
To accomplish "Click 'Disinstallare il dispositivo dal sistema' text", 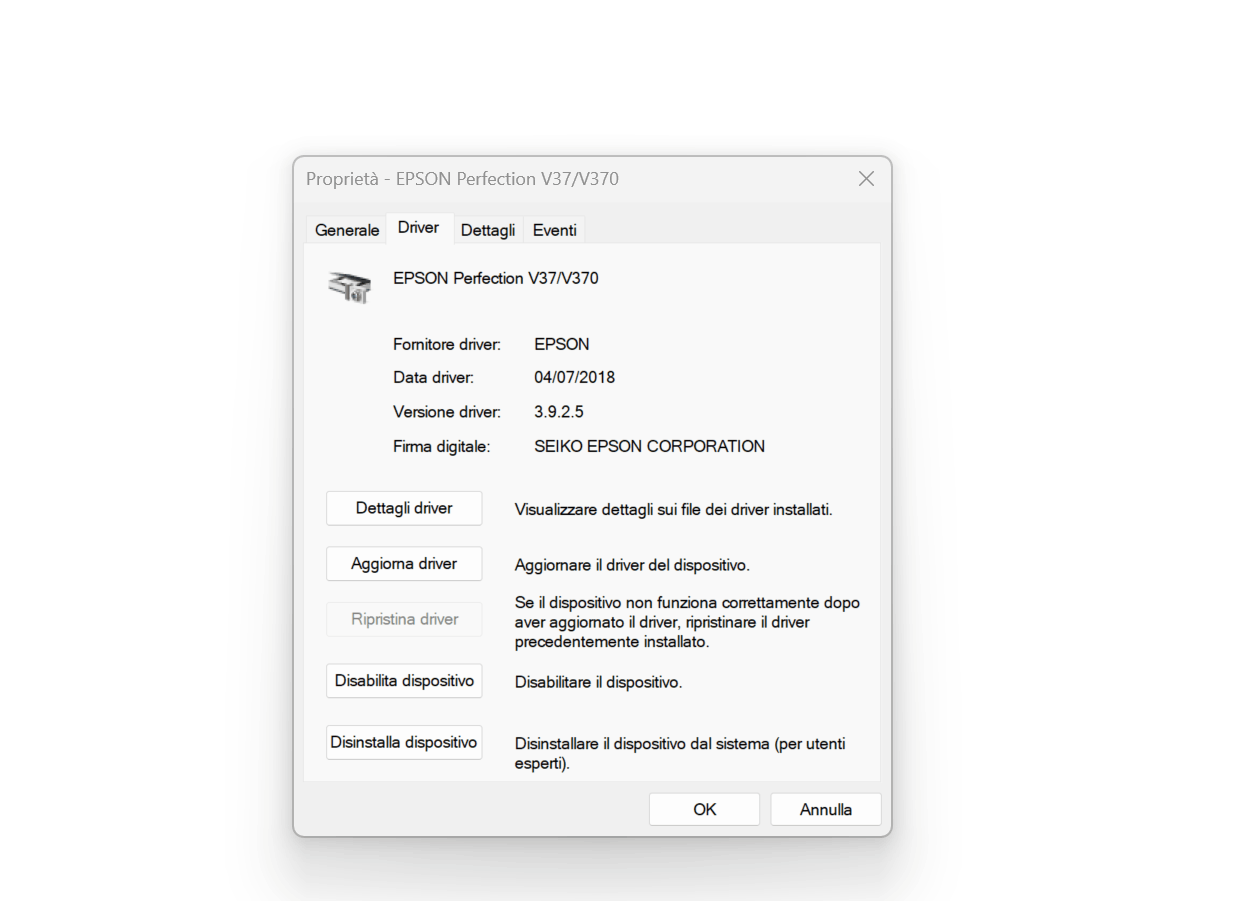I will (x=681, y=754).
